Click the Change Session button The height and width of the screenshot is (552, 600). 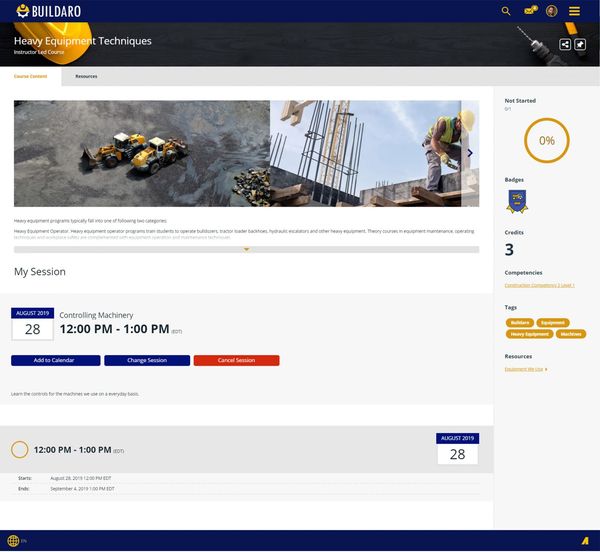(x=147, y=360)
